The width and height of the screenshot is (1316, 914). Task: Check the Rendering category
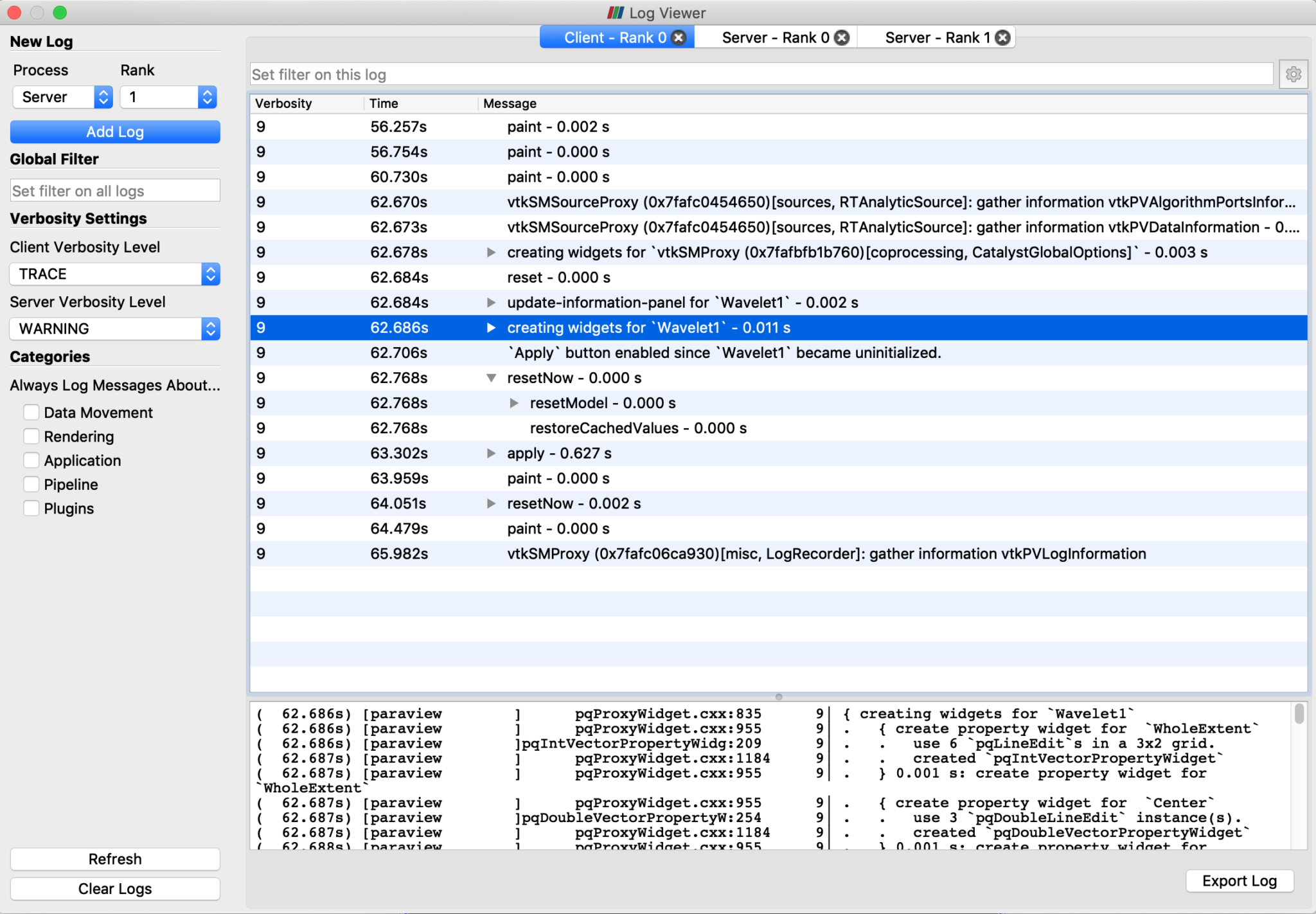[x=30, y=436]
